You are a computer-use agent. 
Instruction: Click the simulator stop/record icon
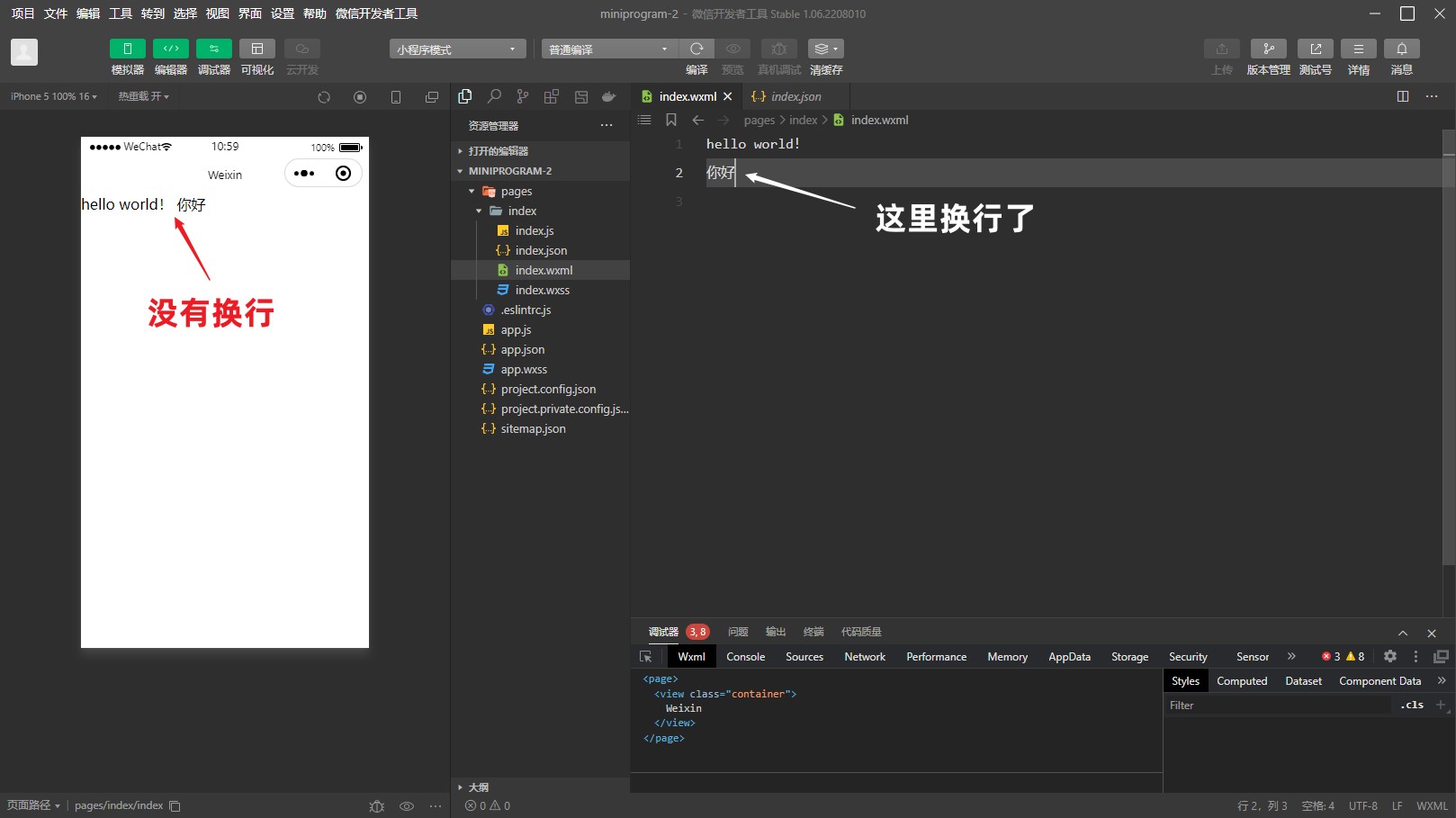[x=360, y=97]
